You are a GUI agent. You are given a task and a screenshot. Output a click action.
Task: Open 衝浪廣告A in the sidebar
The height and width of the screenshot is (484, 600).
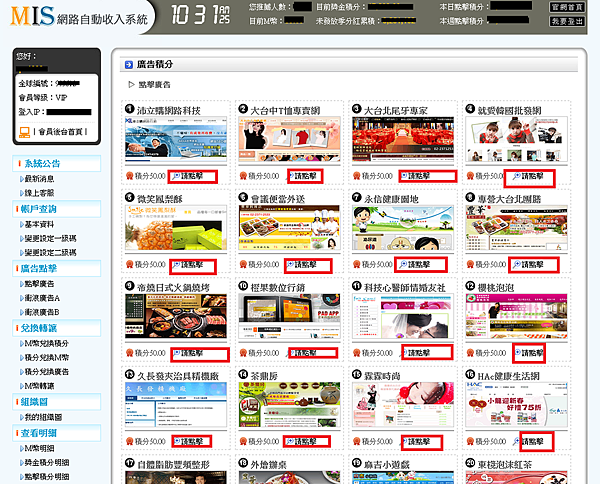coord(42,298)
